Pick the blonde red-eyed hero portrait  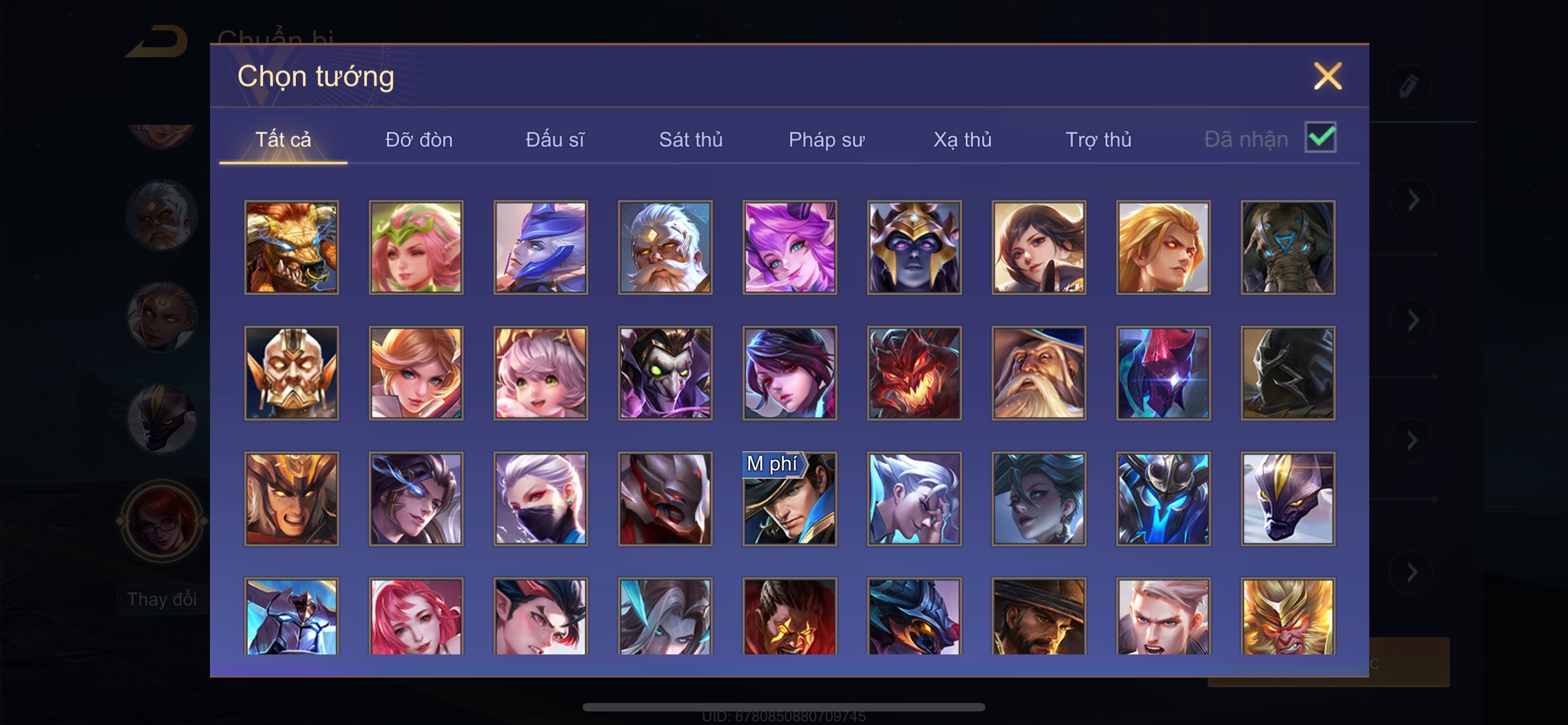(1163, 247)
